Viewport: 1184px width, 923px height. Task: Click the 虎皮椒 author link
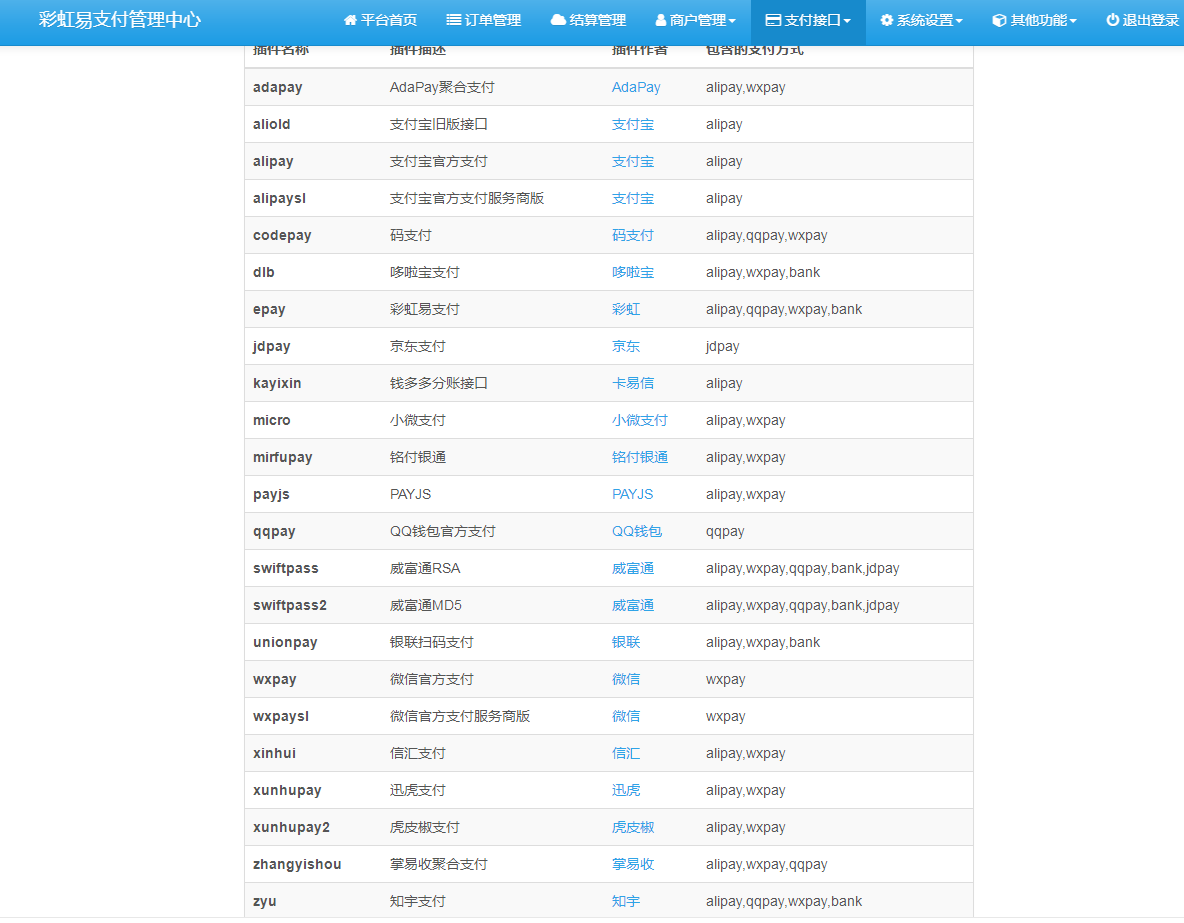(633, 827)
